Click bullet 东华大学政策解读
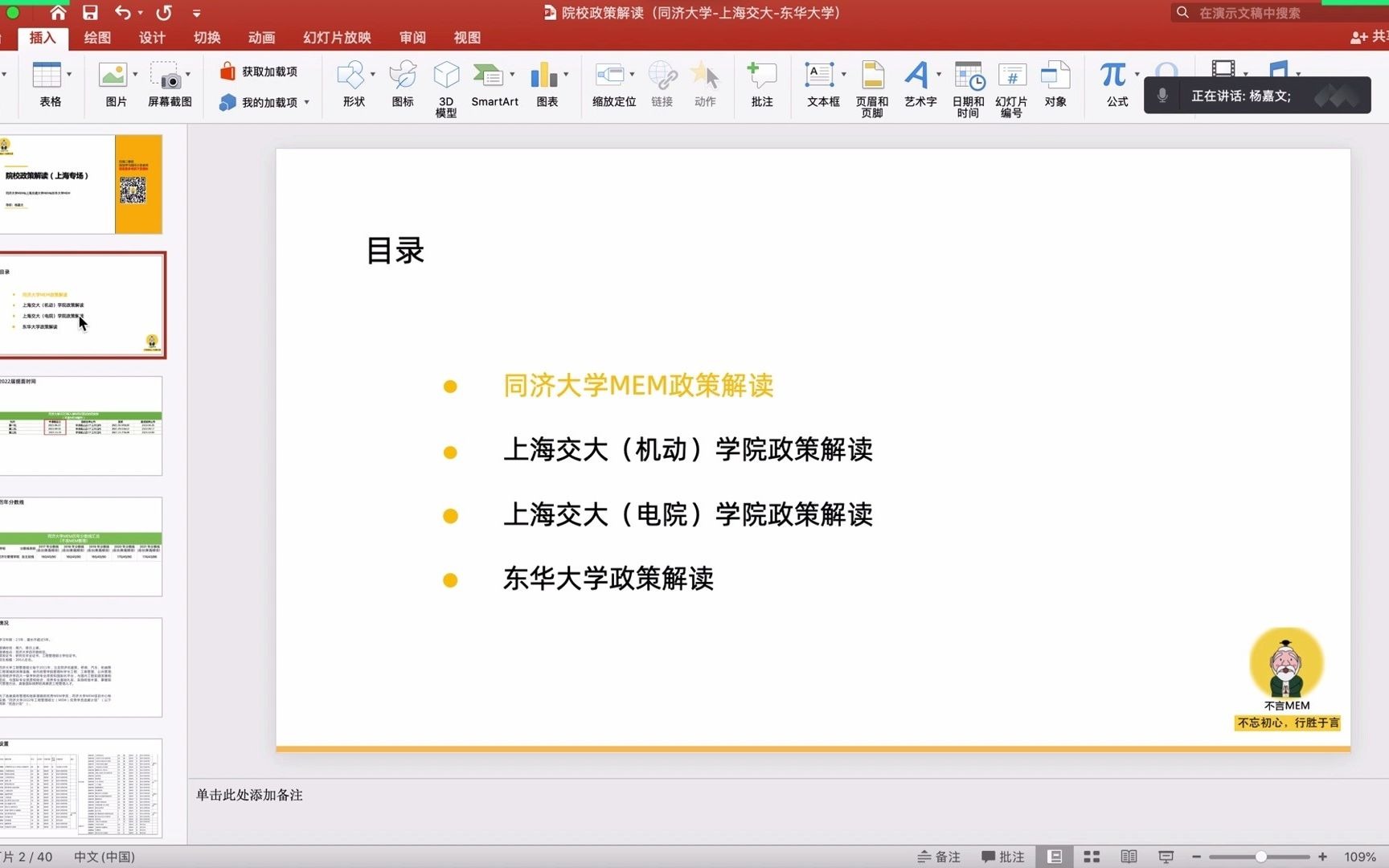This screenshot has height=868, width=1389. [608, 579]
